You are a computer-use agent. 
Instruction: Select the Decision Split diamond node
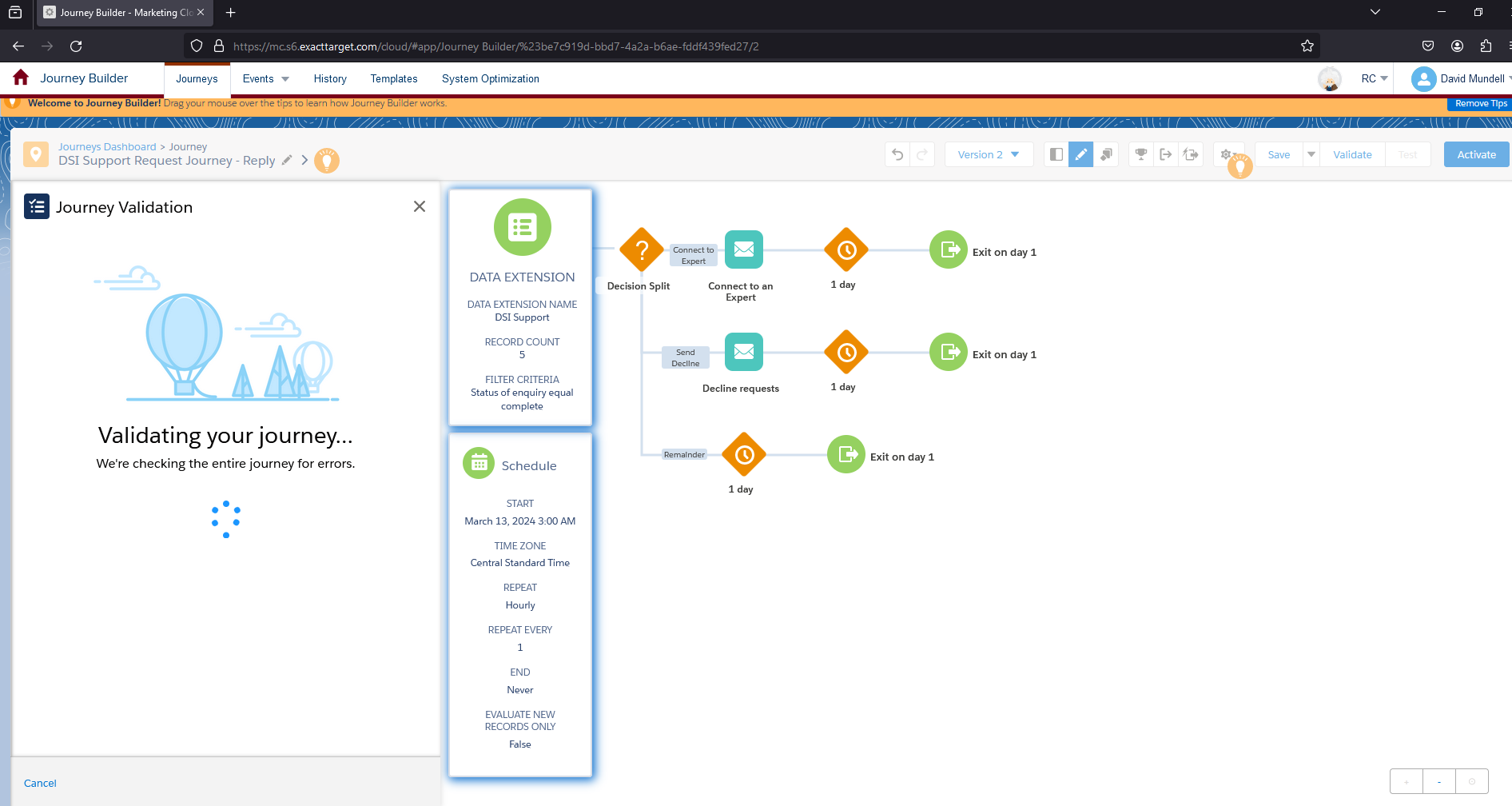point(641,250)
